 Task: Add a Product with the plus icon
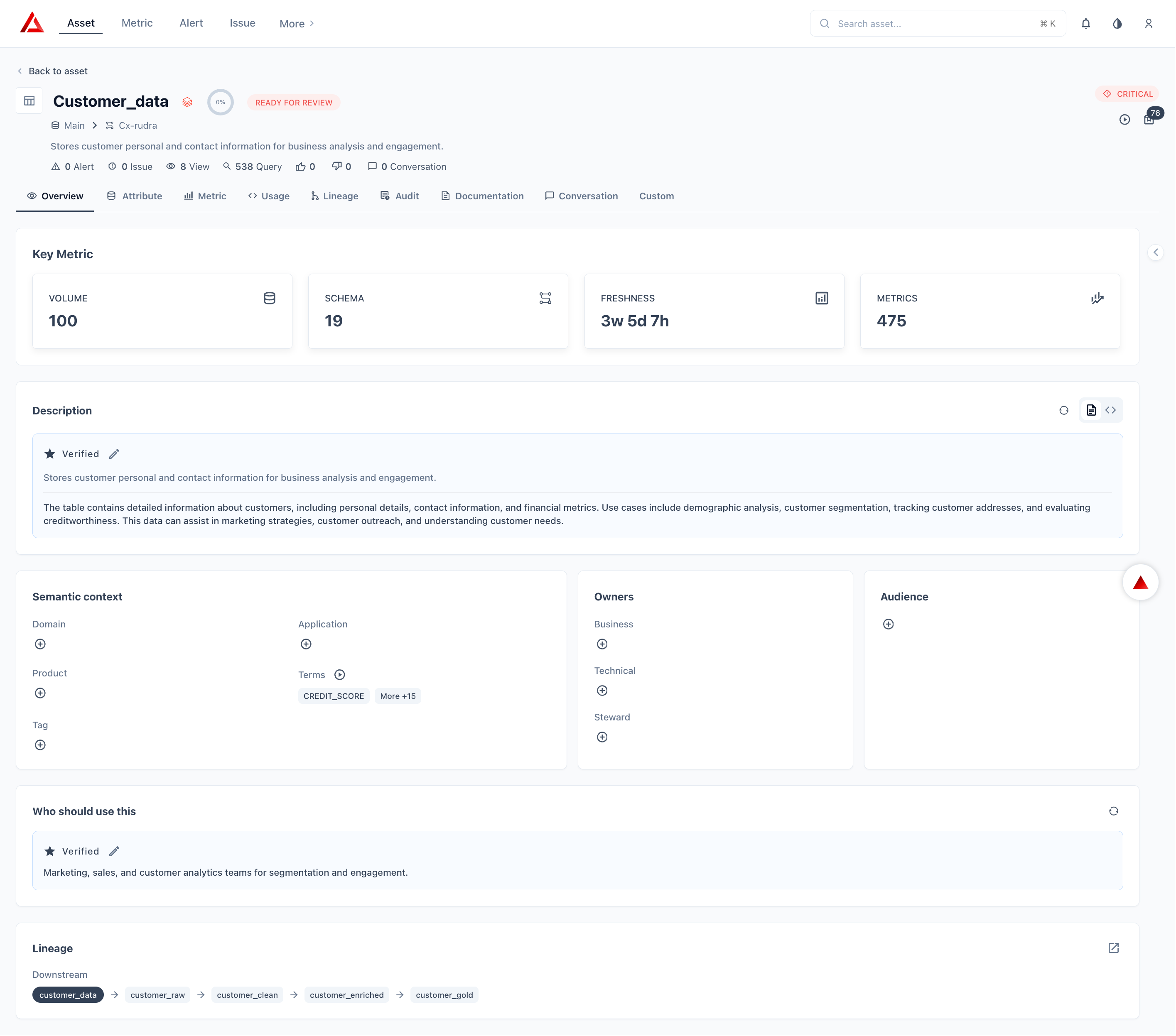(40, 693)
